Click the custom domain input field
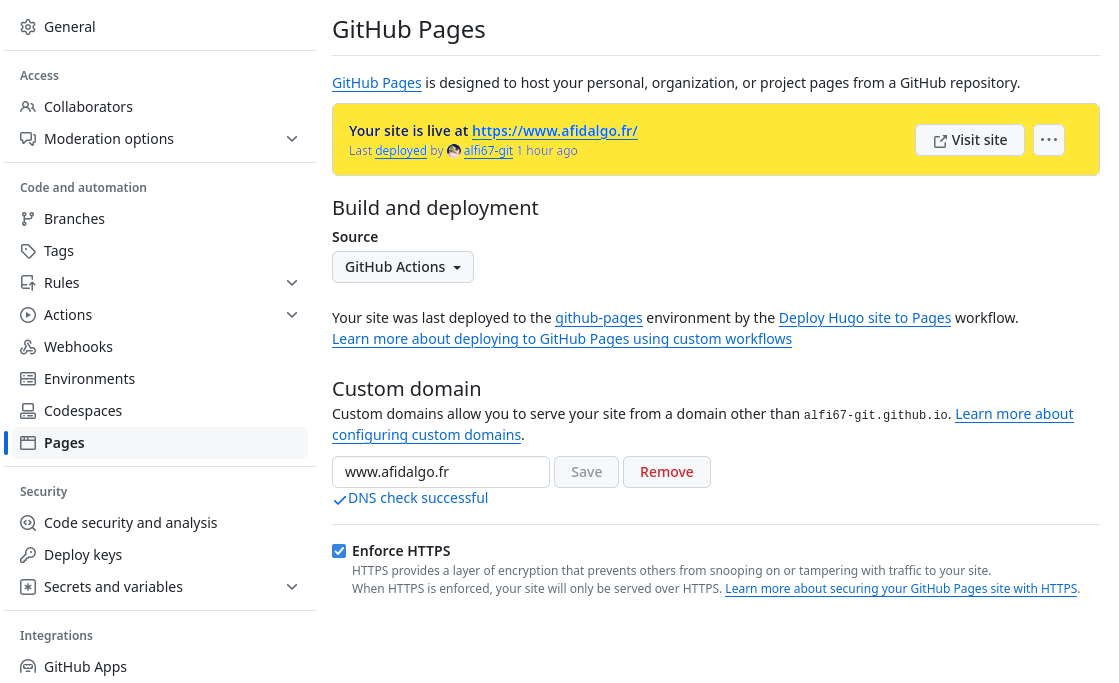1119x683 pixels. 440,472
